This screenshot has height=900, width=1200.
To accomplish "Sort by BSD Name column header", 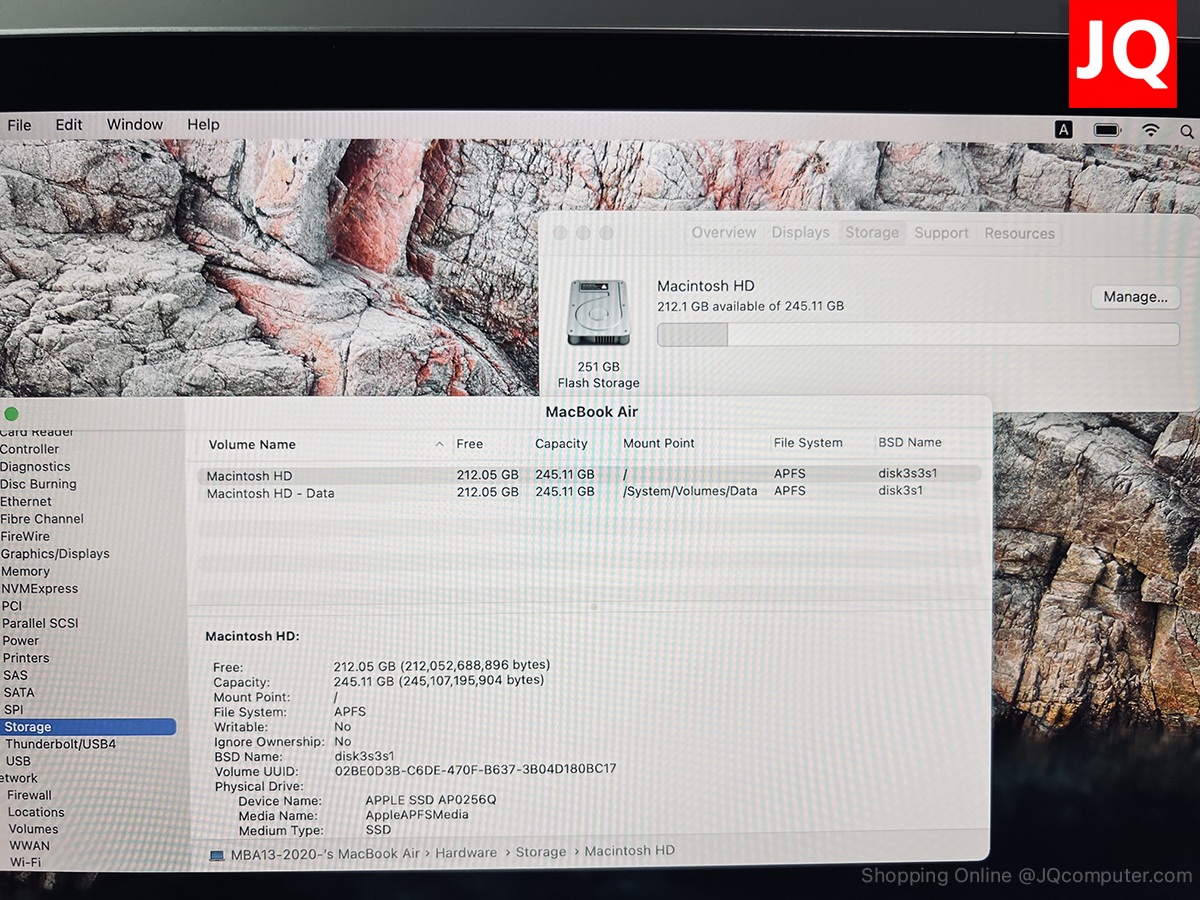I will pyautogui.click(x=910, y=442).
